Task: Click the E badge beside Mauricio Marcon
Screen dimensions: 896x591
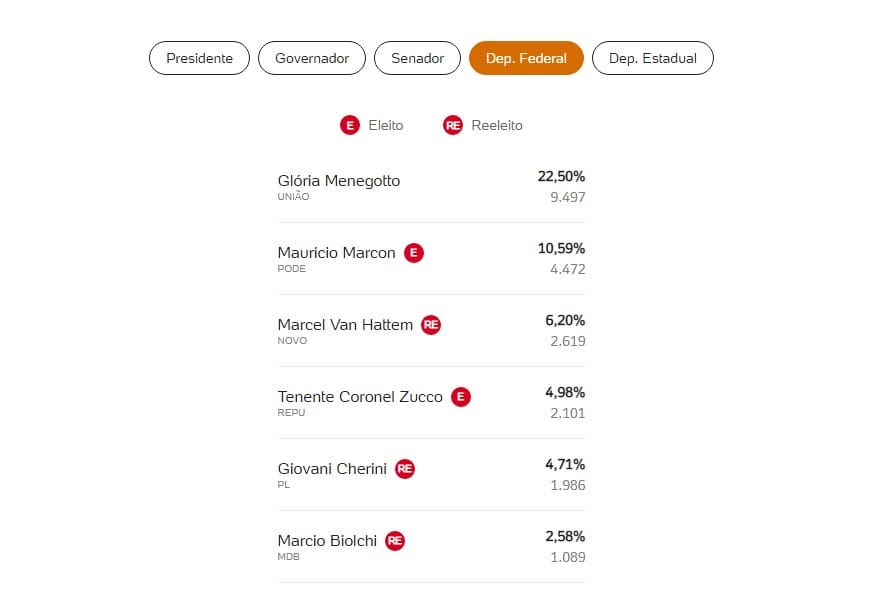Action: tap(414, 253)
